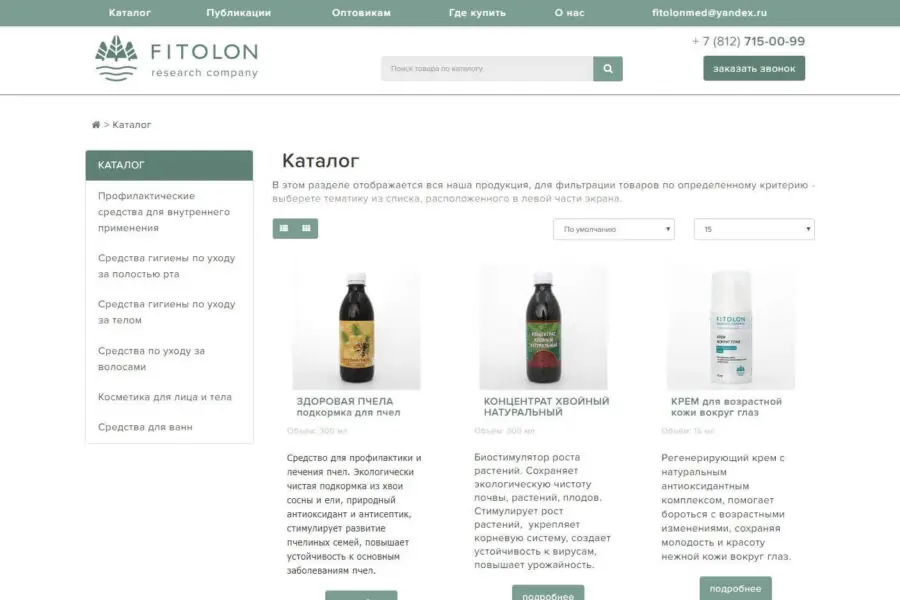Open the 'О нас' menu item
Viewport: 900px width, 600px height.
click(569, 13)
